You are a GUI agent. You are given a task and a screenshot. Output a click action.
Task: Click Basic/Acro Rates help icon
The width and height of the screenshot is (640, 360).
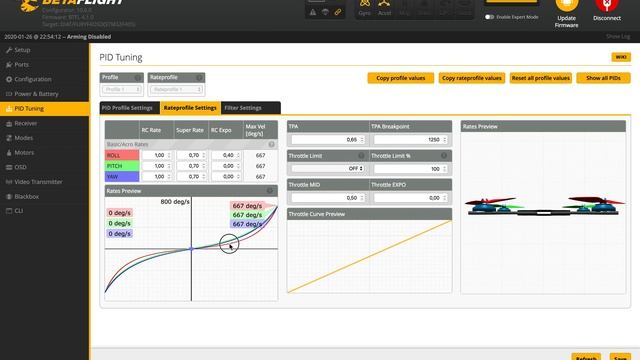pos(271,144)
